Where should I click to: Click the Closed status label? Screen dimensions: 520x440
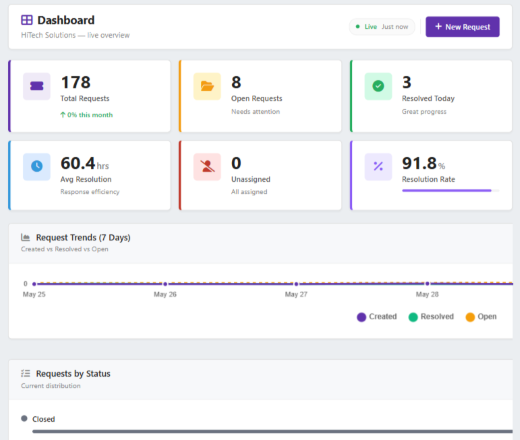tap(43, 419)
